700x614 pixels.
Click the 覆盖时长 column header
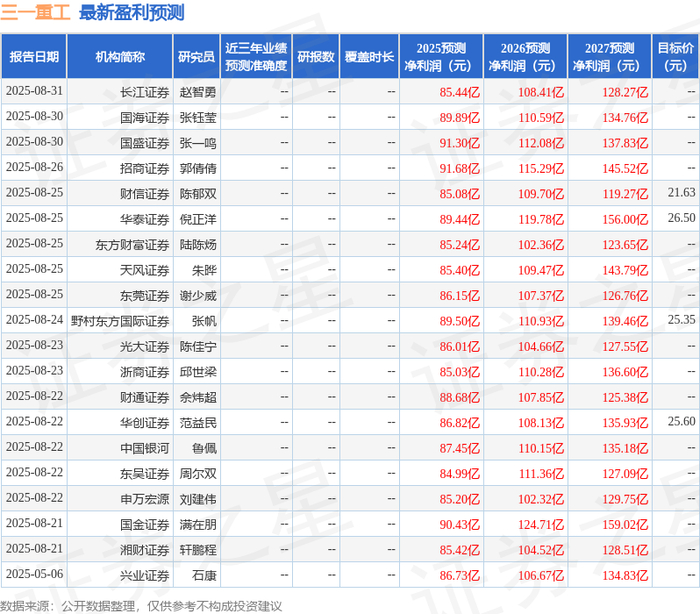[x=369, y=57]
